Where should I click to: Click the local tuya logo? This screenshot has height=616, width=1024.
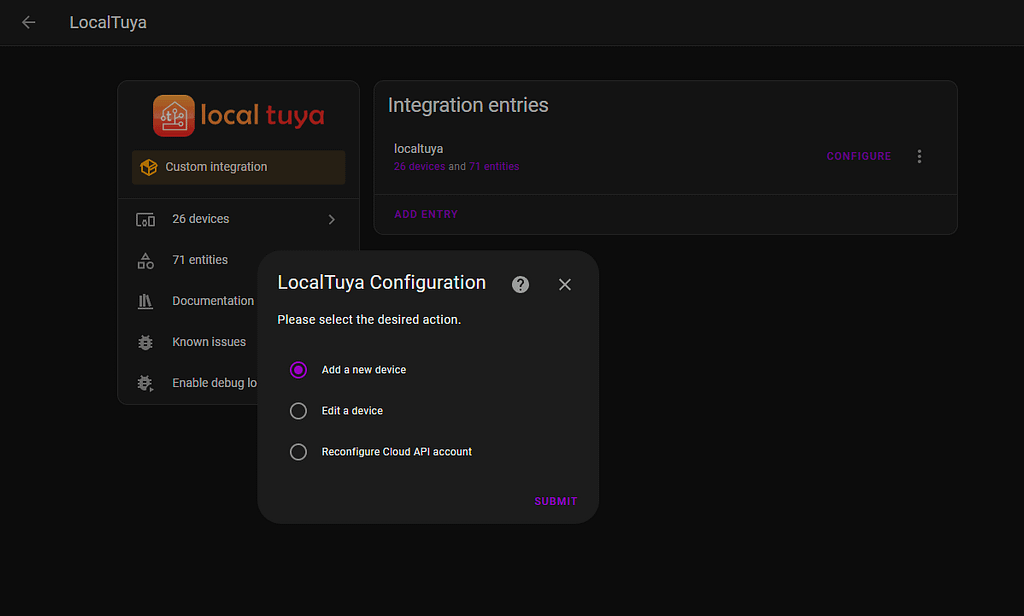238,116
